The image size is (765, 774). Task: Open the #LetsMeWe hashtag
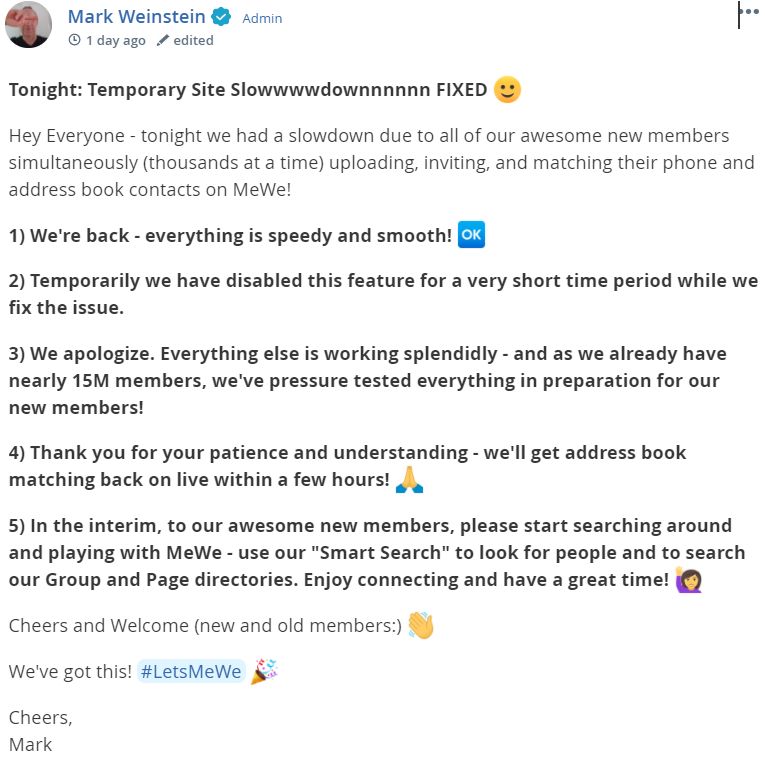pos(191,672)
